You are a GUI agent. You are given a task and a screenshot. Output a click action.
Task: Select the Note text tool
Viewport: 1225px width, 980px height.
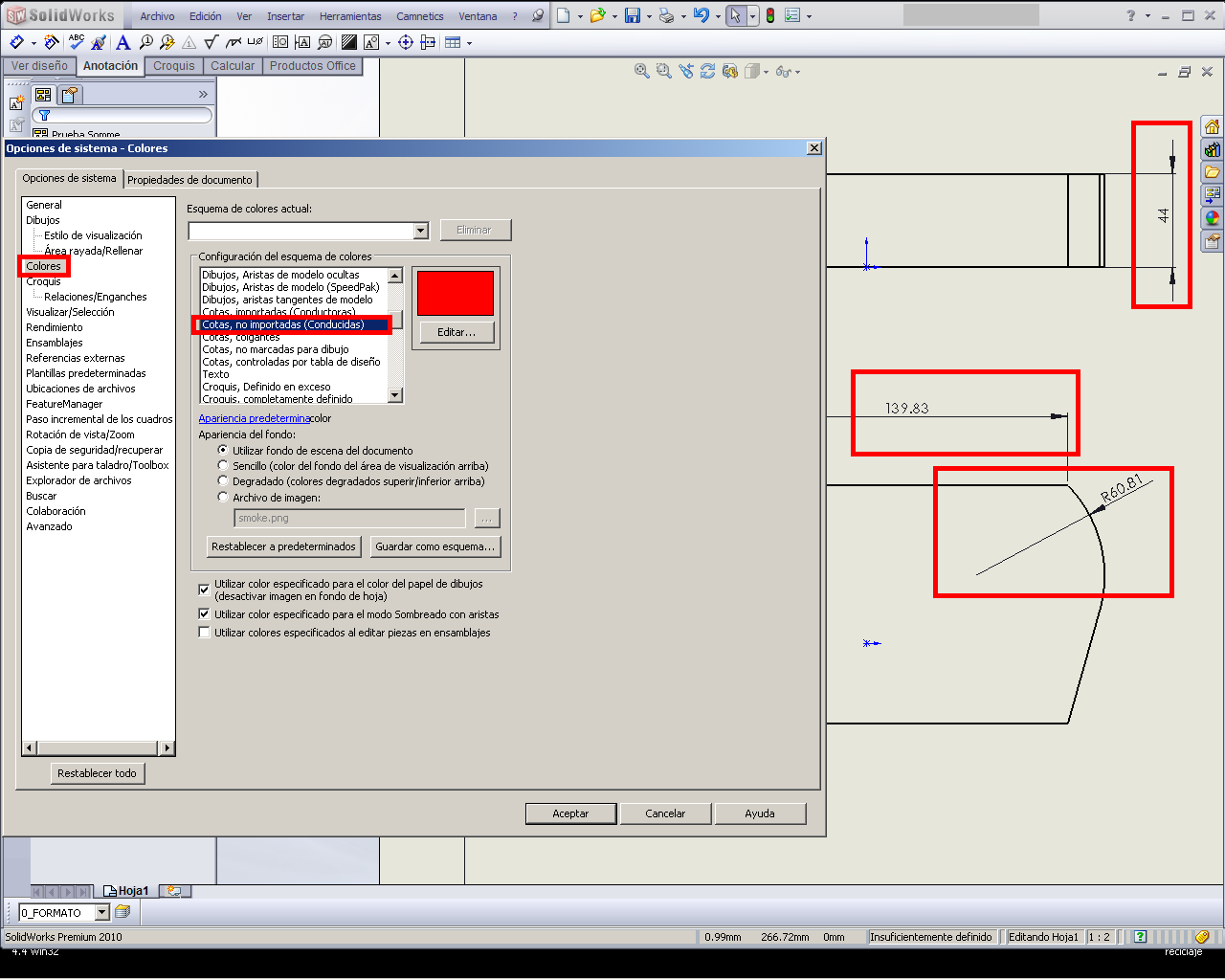tap(122, 42)
